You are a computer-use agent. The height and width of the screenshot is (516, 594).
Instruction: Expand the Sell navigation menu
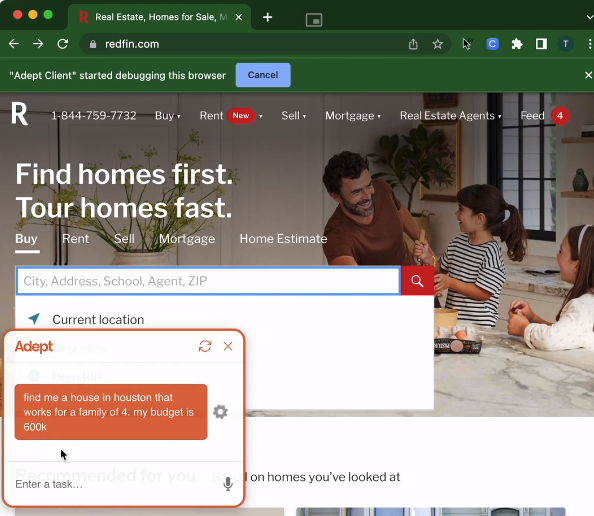coord(294,116)
